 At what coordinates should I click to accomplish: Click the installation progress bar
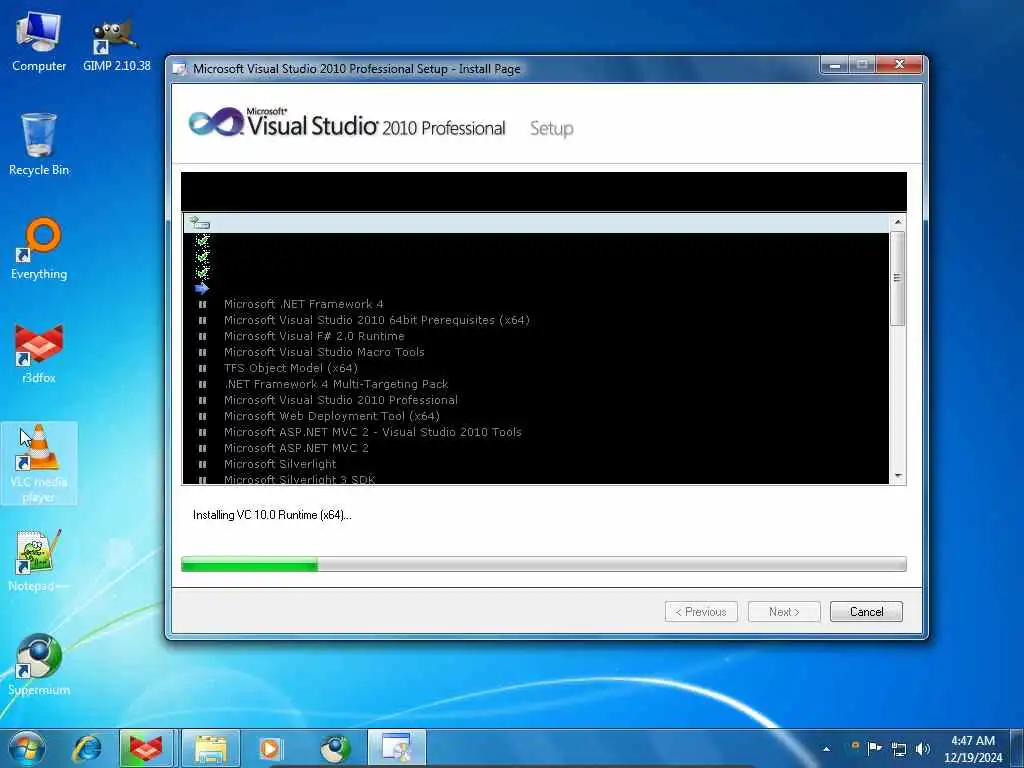coord(543,564)
